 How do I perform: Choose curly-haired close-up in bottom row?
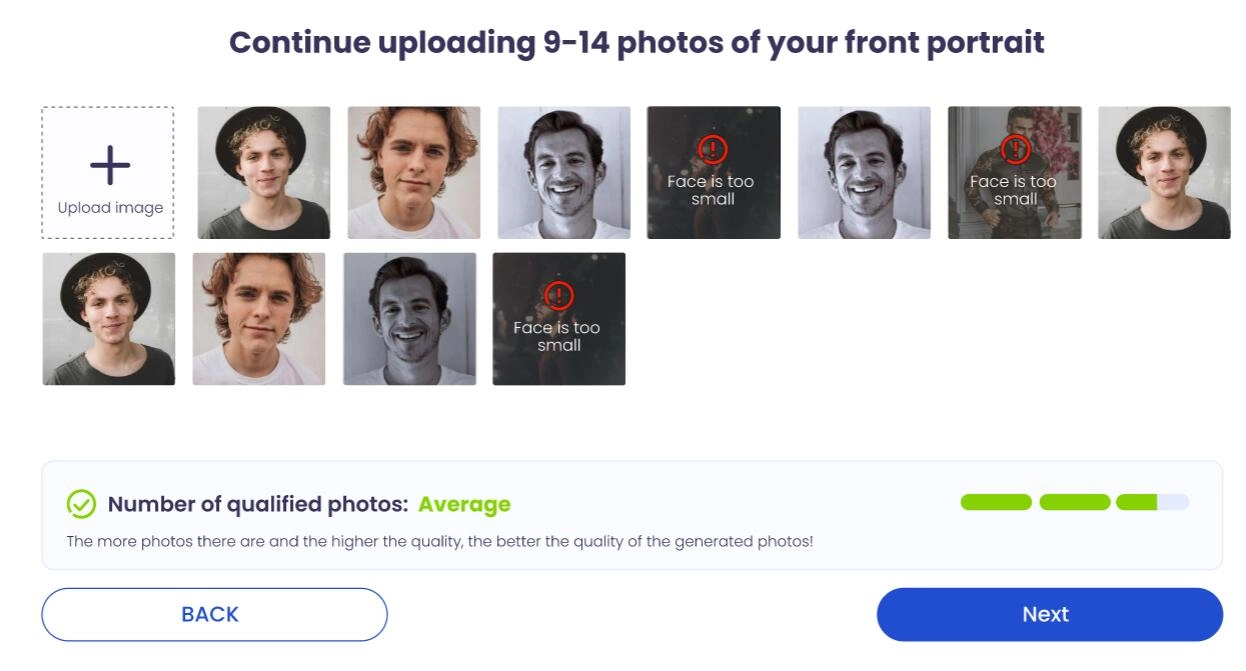point(259,319)
